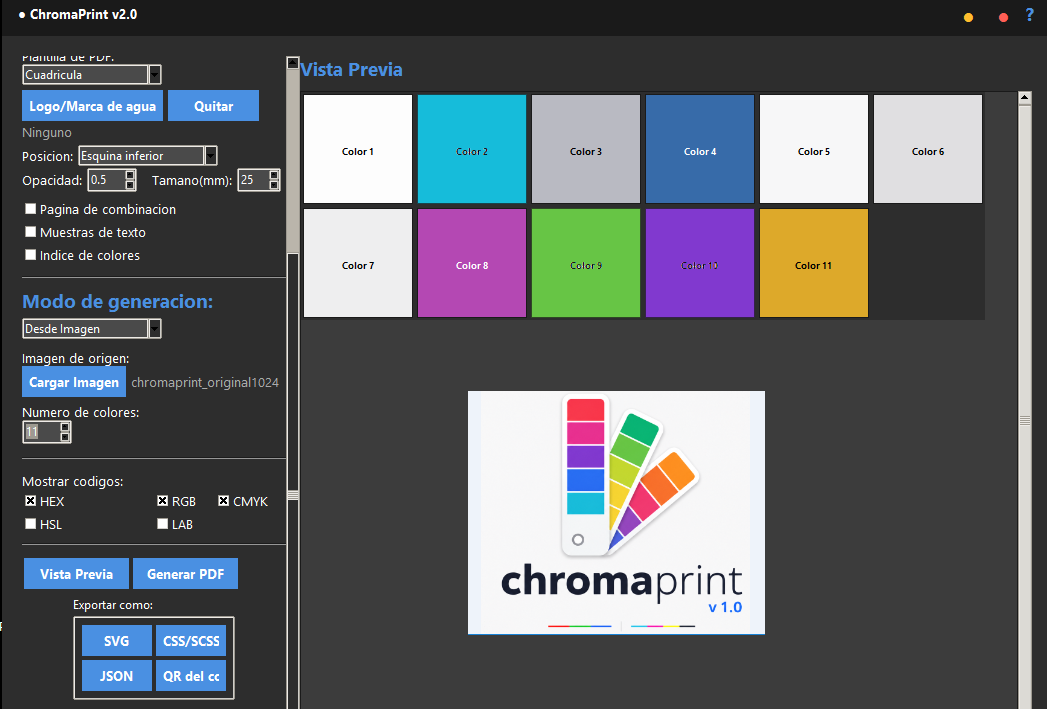Screen dimensions: 1047x709
Task: Uncheck the HEX code checkbox
Action: pos(30,501)
